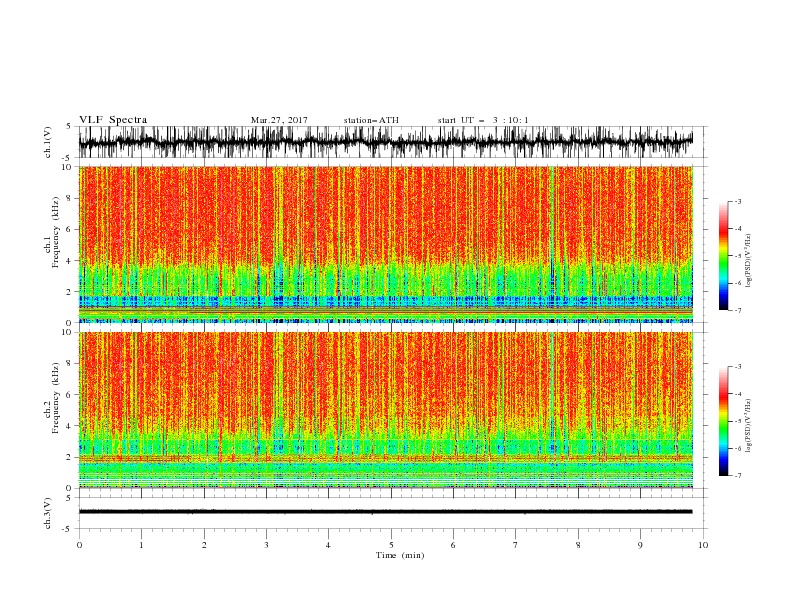
Task: Click inside the ch.2 spectrogram panel
Action: (386, 410)
